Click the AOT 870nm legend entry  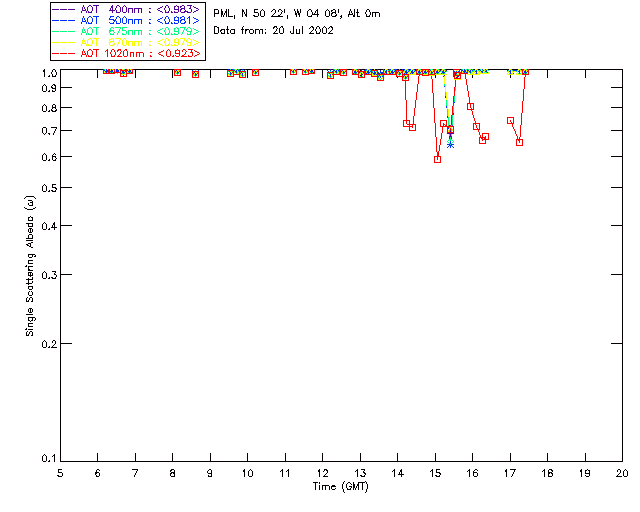point(126,42)
